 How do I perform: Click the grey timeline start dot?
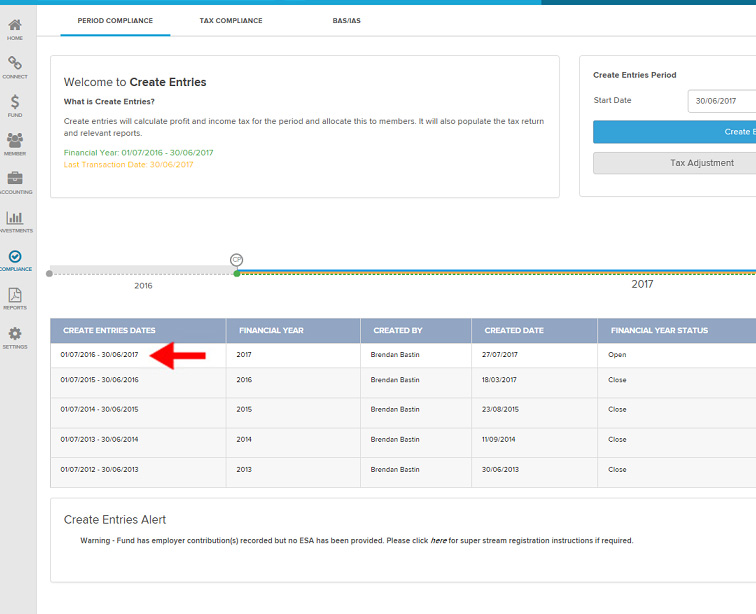[49, 273]
